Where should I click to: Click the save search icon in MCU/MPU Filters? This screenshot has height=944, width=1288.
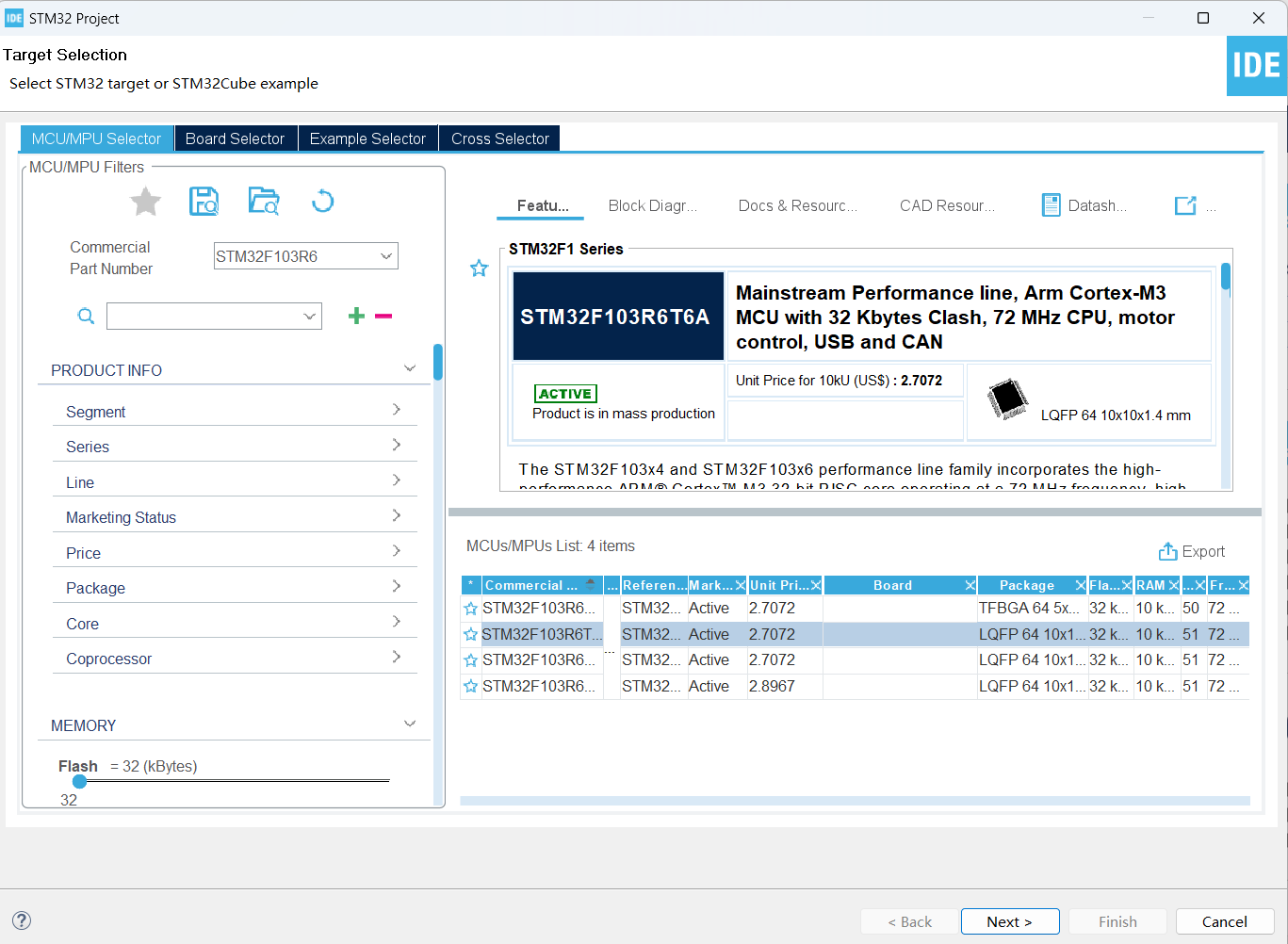[x=204, y=201]
